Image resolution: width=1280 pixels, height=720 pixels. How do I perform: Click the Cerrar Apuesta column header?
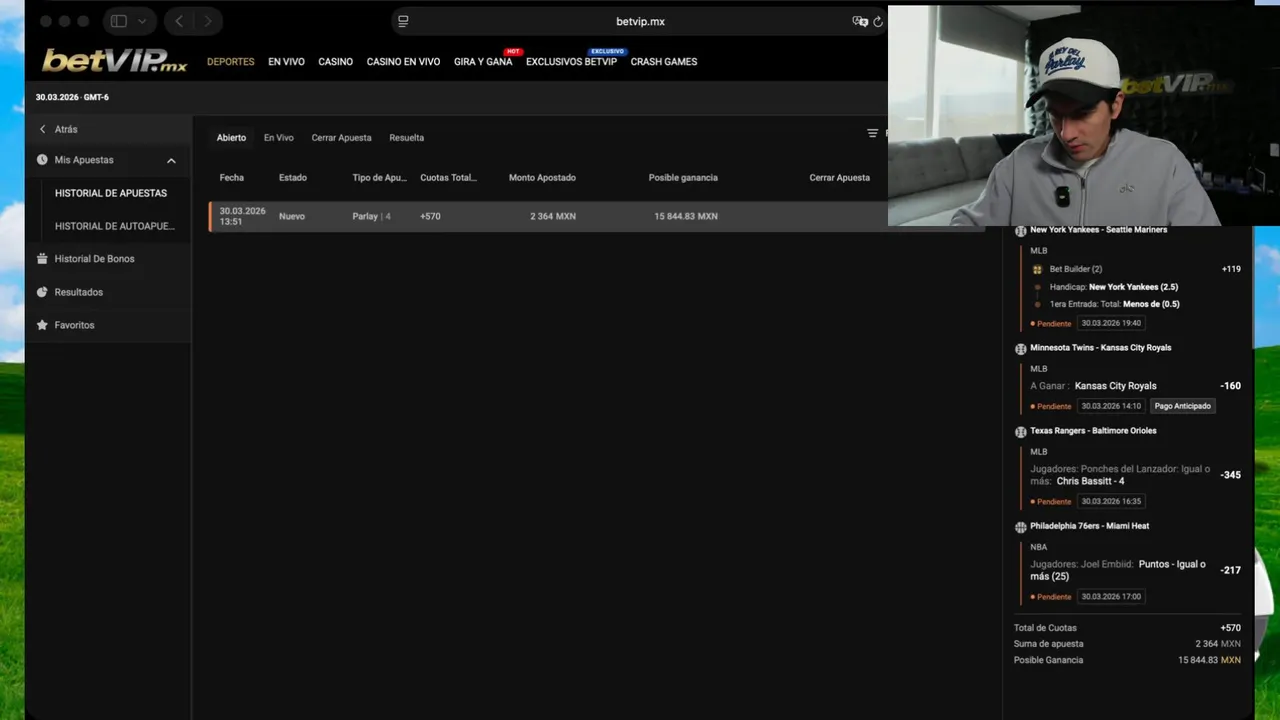[840, 178]
